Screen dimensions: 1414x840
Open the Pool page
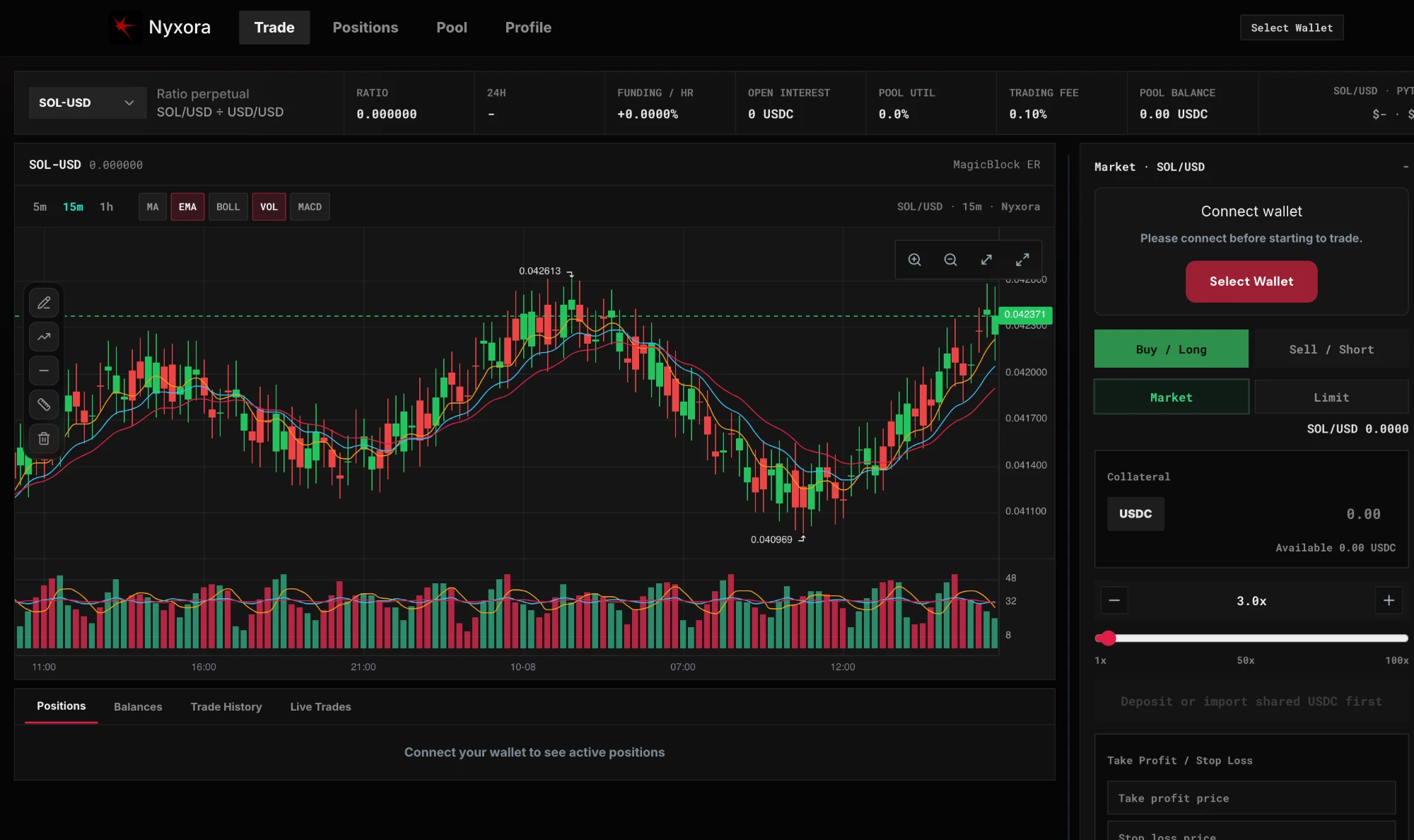[x=452, y=28]
